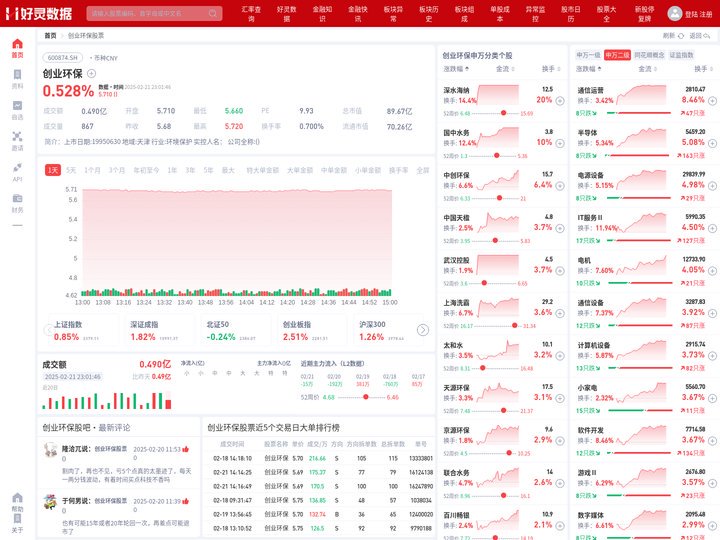Focus the stock search input field
The image size is (720, 540).
click(x=154, y=13)
